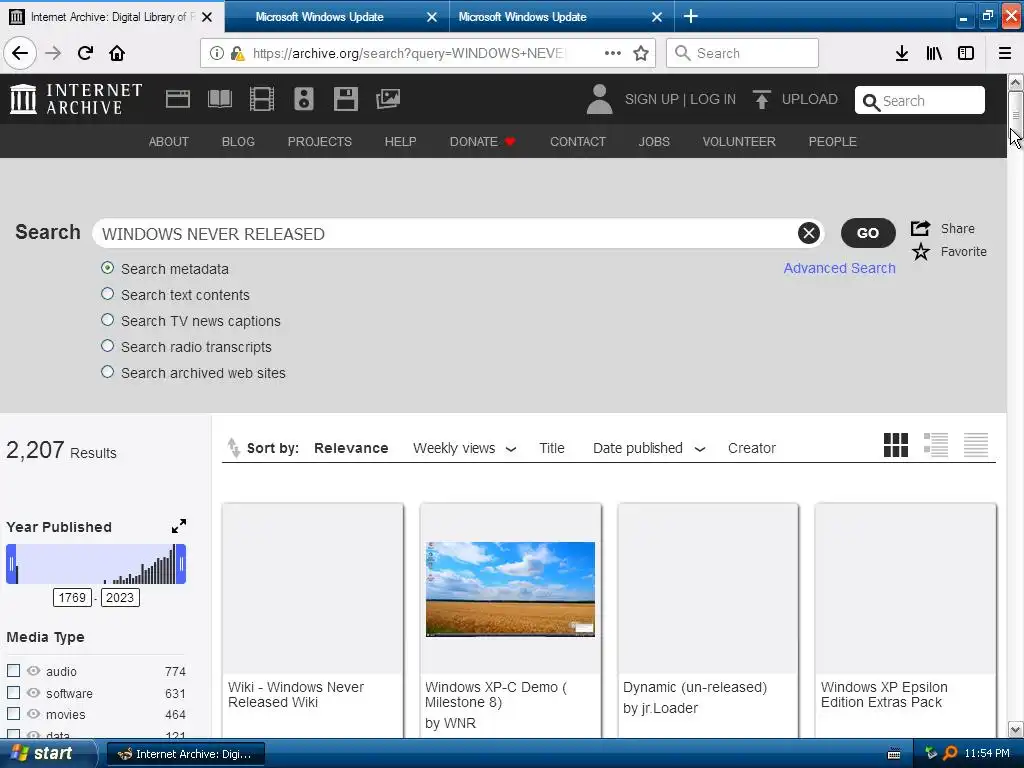Go back with the browser back arrow
The width and height of the screenshot is (1024, 768).
coord(20,53)
